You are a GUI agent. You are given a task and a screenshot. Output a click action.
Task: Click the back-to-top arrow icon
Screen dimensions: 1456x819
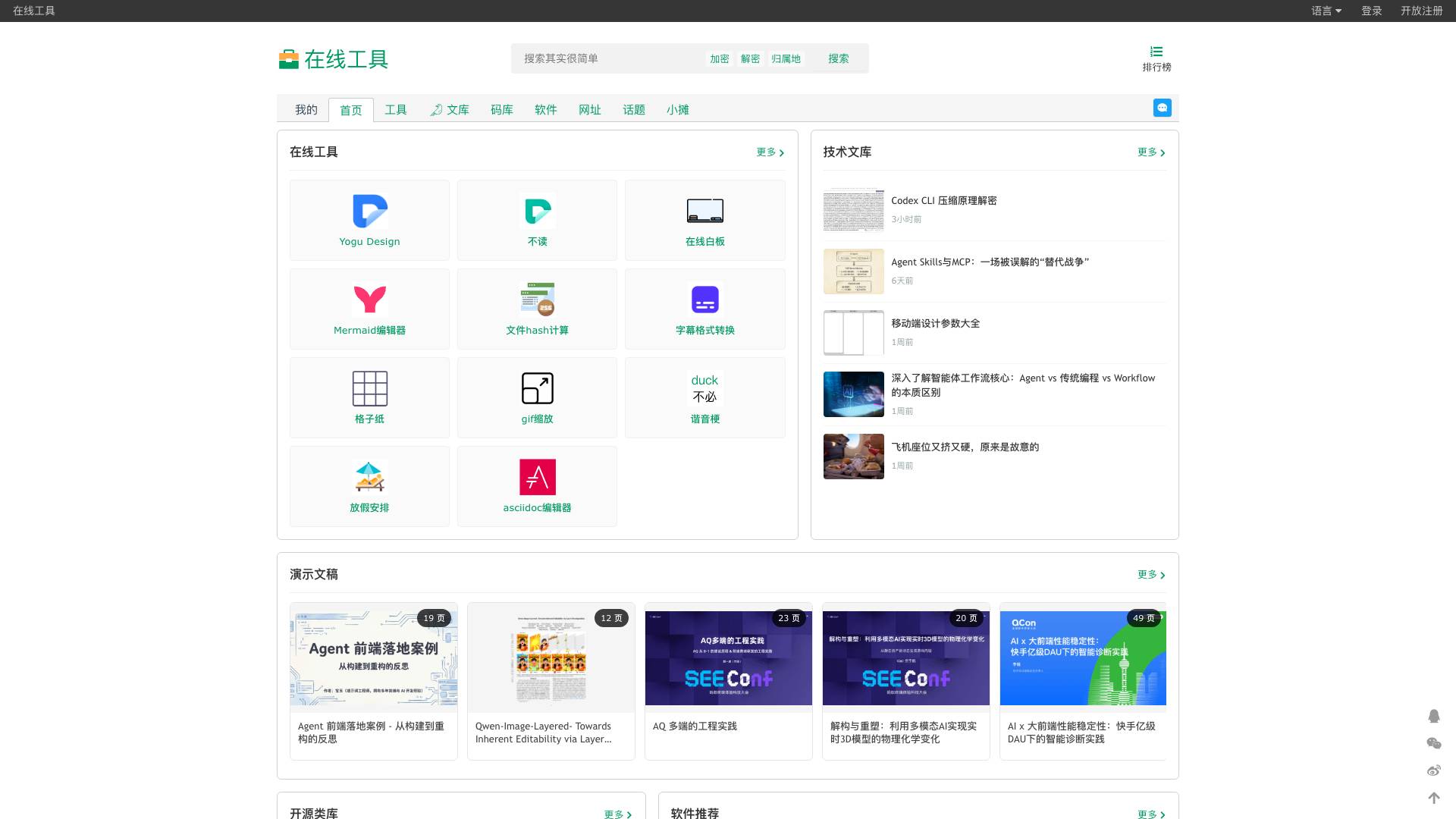[1433, 798]
